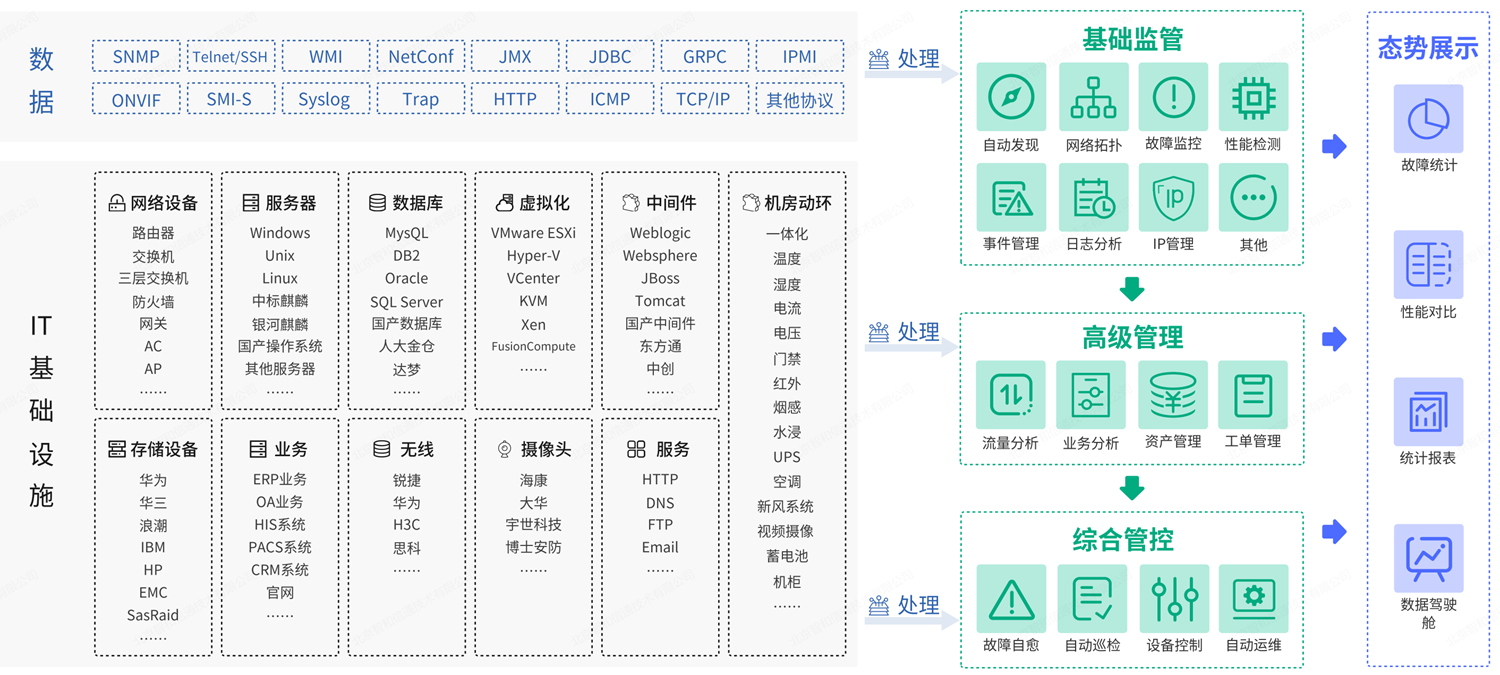Viewport: 1500px width, 675px height.
Task: Click the 自动发现 compass icon
Action: click(1011, 98)
